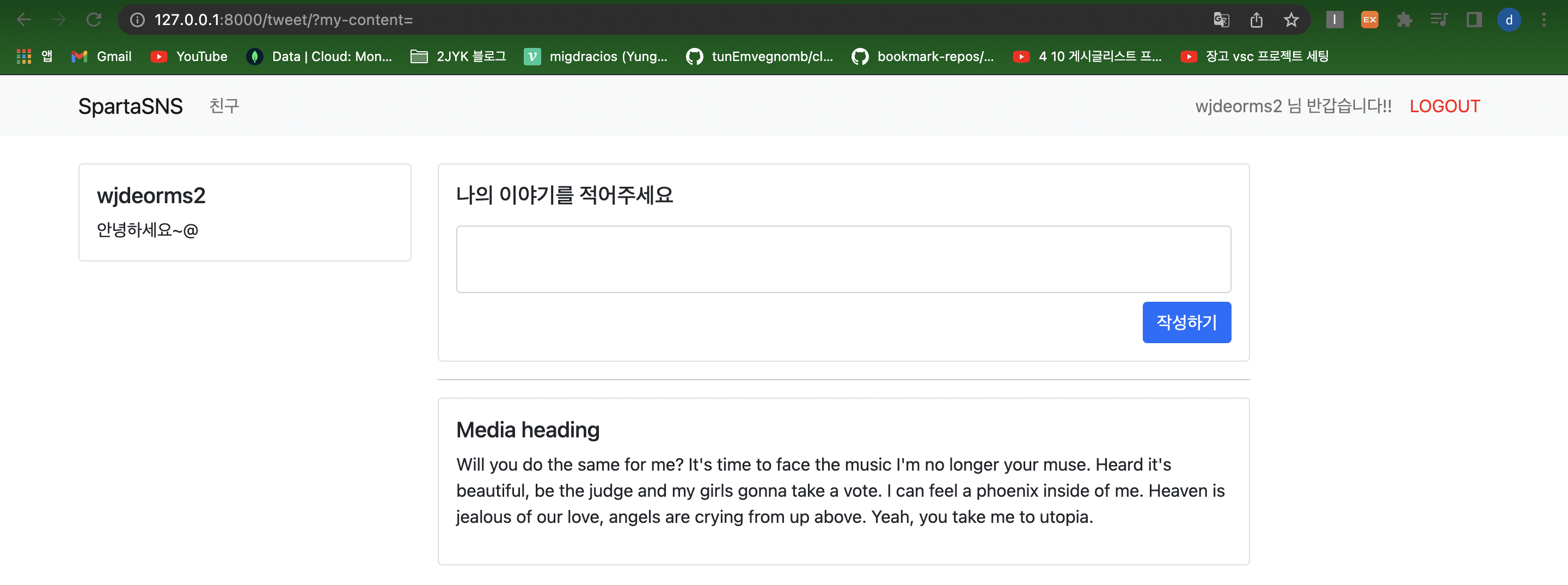Click the browser forward arrow

click(59, 20)
